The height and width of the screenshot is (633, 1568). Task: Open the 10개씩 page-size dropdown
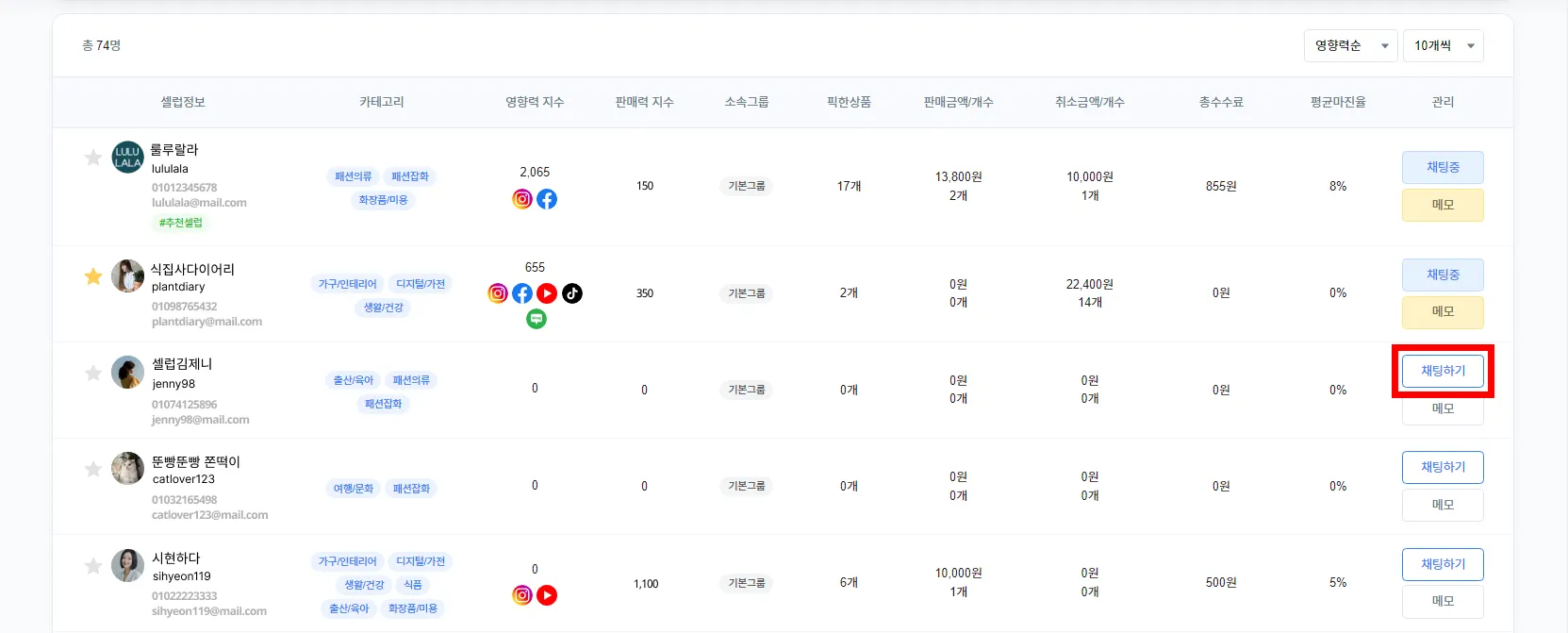pyautogui.click(x=1443, y=46)
